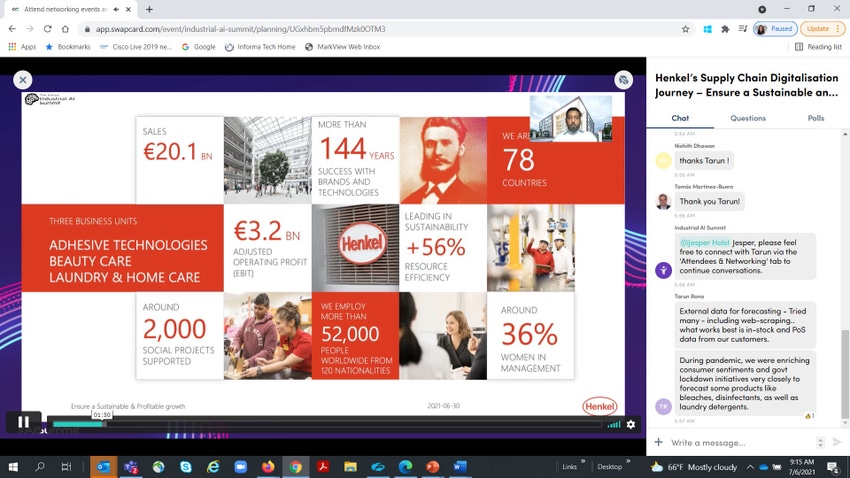The height and width of the screenshot is (478, 850).
Task: Click the OneDrive cloud tray icon
Action: click(x=763, y=467)
